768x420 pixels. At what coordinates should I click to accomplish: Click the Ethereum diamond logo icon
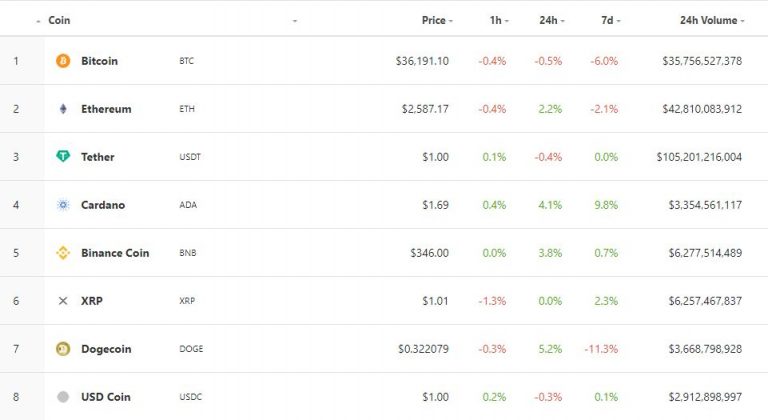pyautogui.click(x=63, y=109)
